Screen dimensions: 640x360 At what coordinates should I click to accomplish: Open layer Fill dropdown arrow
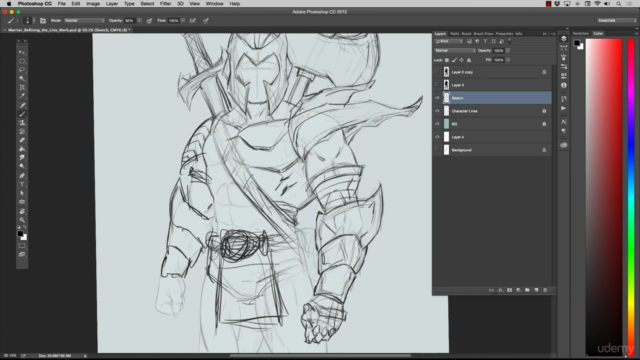pos(508,60)
